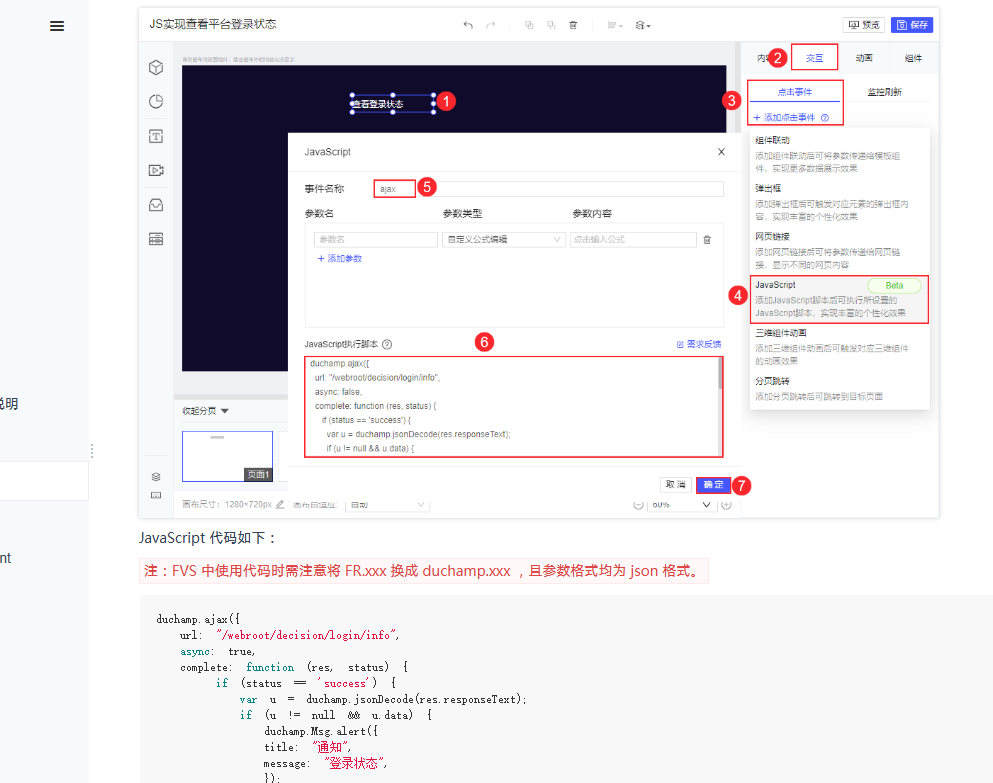
Task: Click the undo arrow in editor toolbar
Action: (x=468, y=25)
